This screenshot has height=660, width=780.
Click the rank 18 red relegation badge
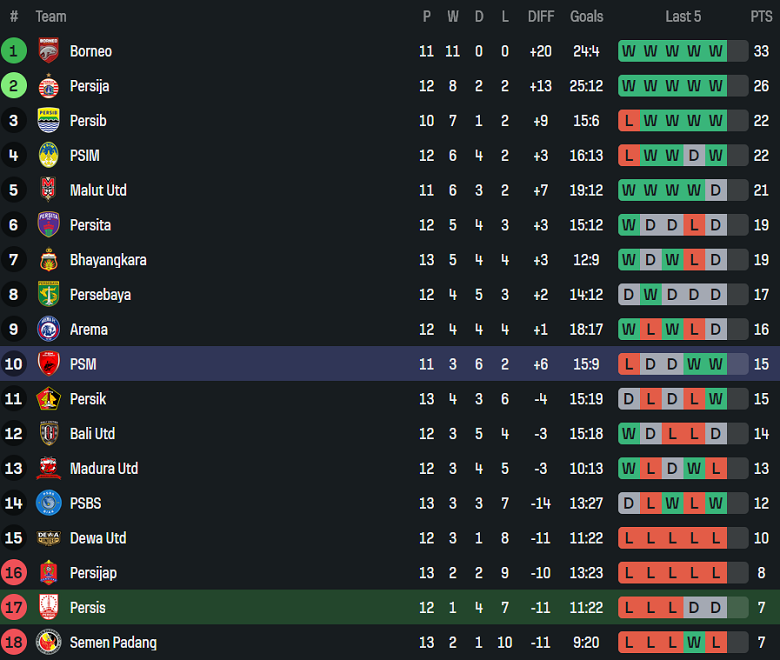[14, 642]
